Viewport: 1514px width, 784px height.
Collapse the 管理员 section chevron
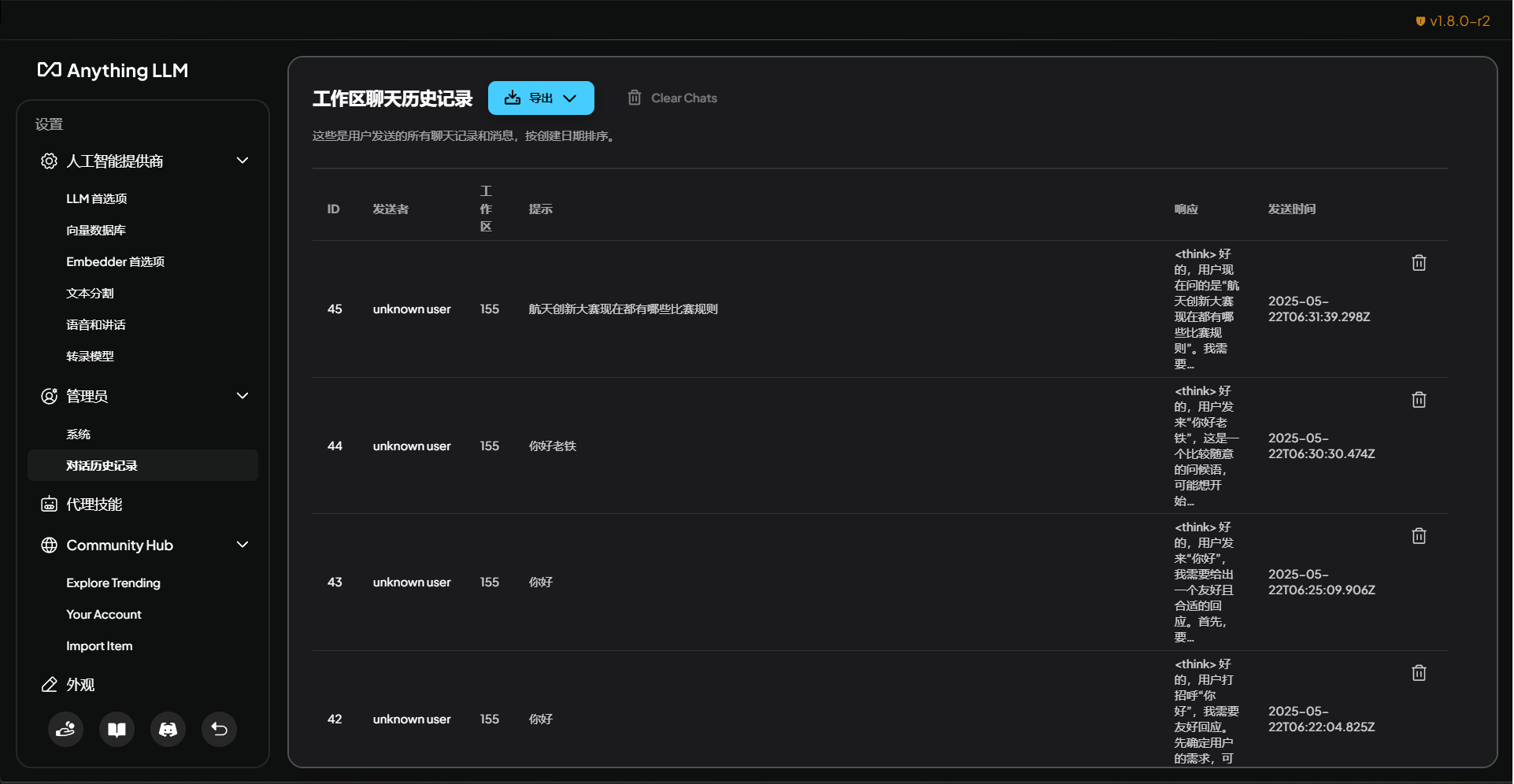point(242,396)
